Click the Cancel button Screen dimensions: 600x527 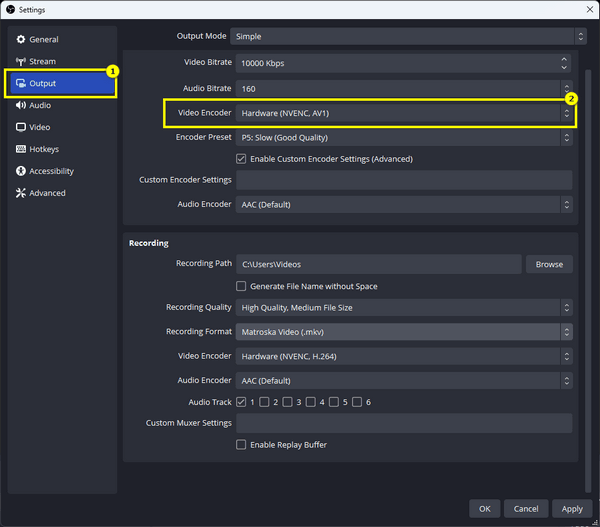[526, 509]
